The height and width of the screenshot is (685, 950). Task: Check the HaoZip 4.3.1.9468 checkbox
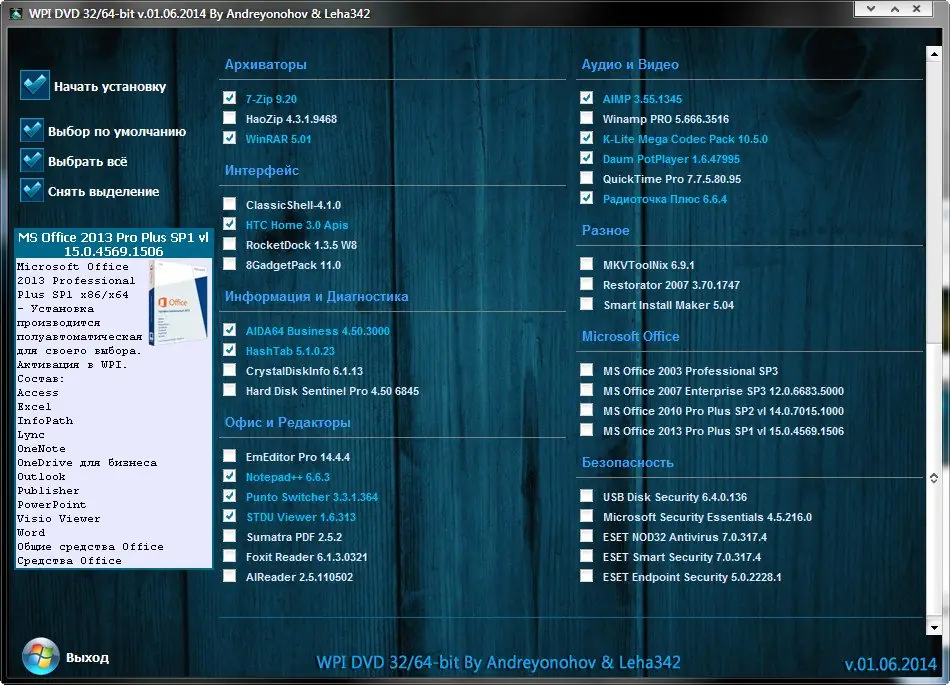230,117
